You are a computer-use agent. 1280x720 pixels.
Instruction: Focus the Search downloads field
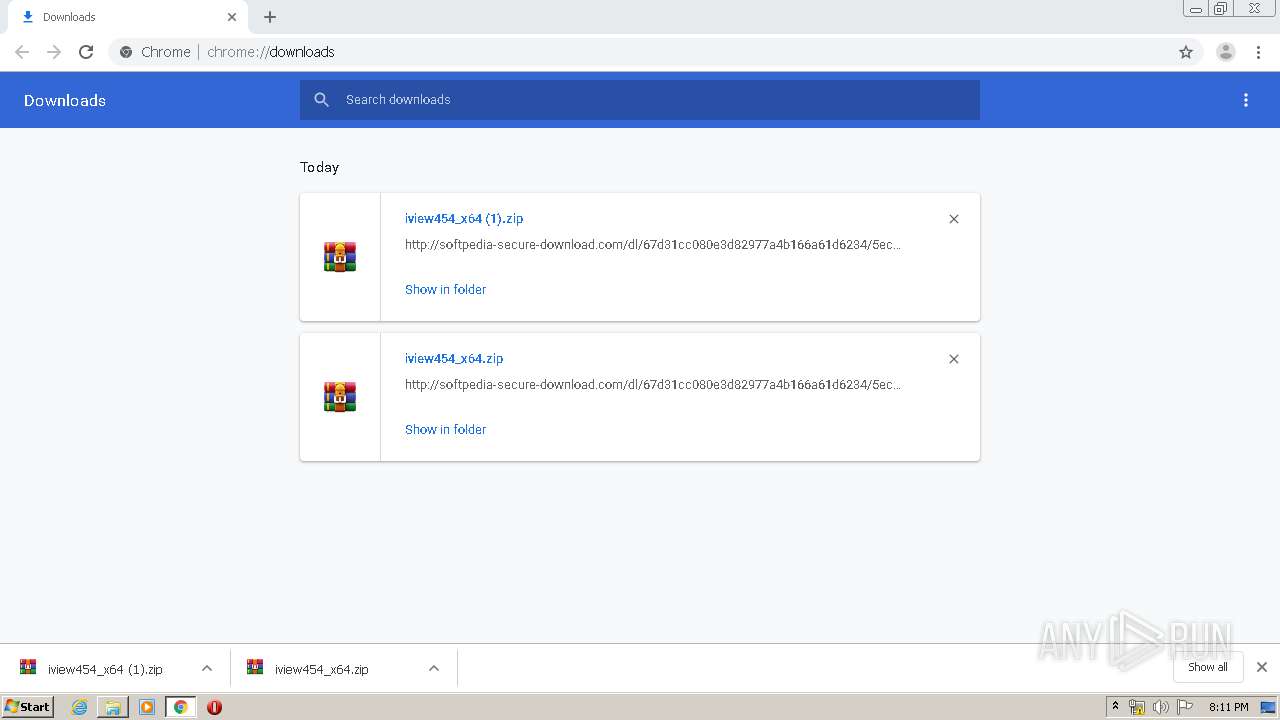640,100
